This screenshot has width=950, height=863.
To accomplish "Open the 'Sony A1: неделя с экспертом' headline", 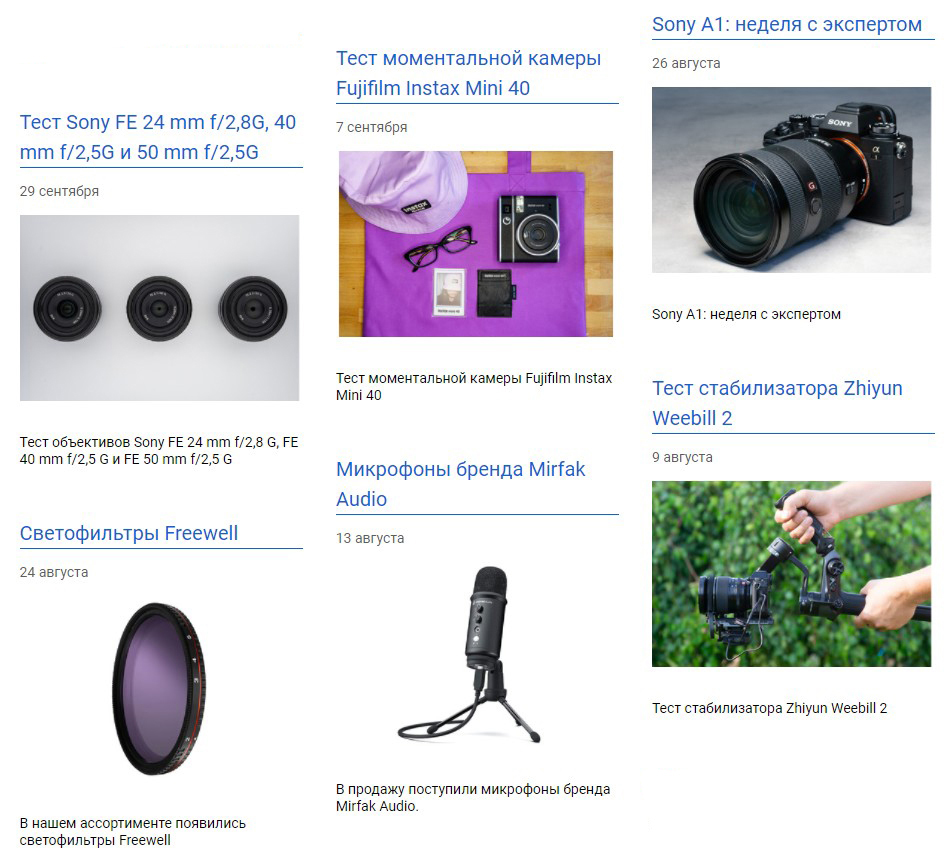I will pos(786,24).
